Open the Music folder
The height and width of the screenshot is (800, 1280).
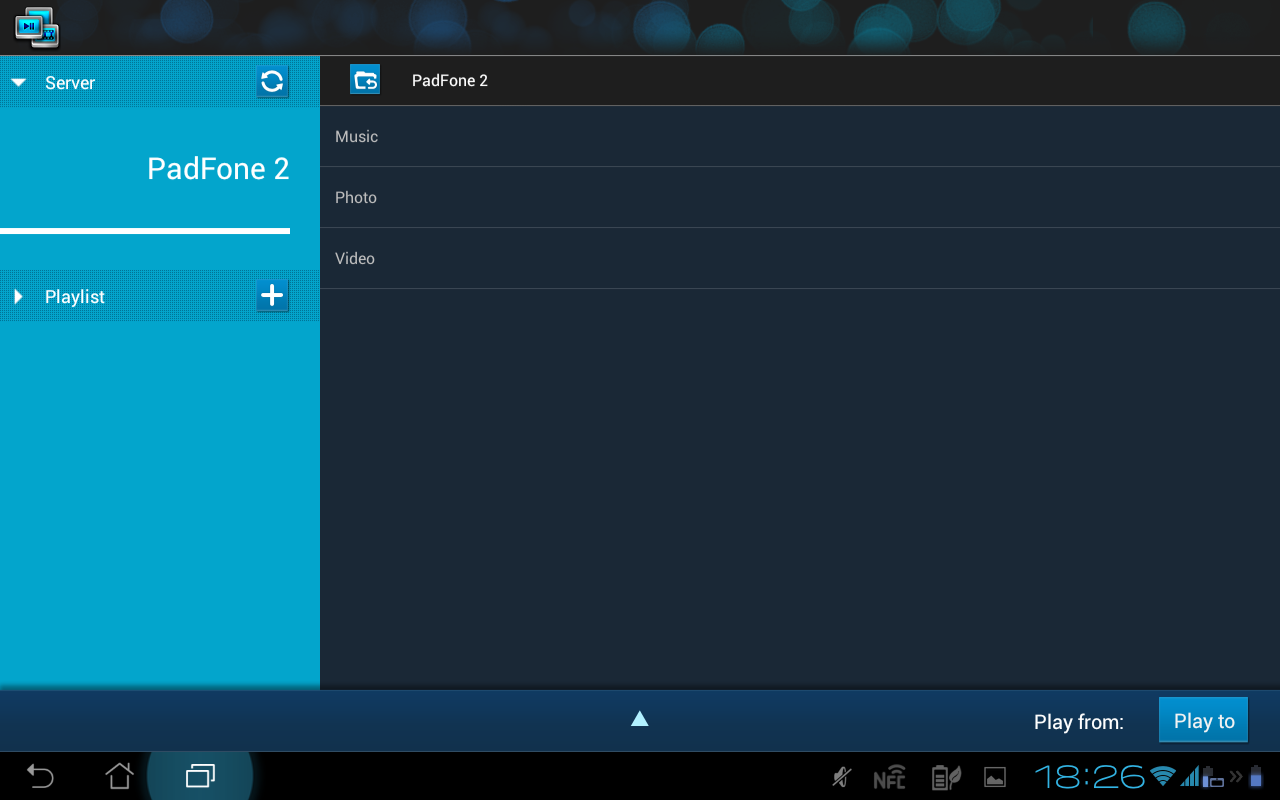(x=800, y=137)
